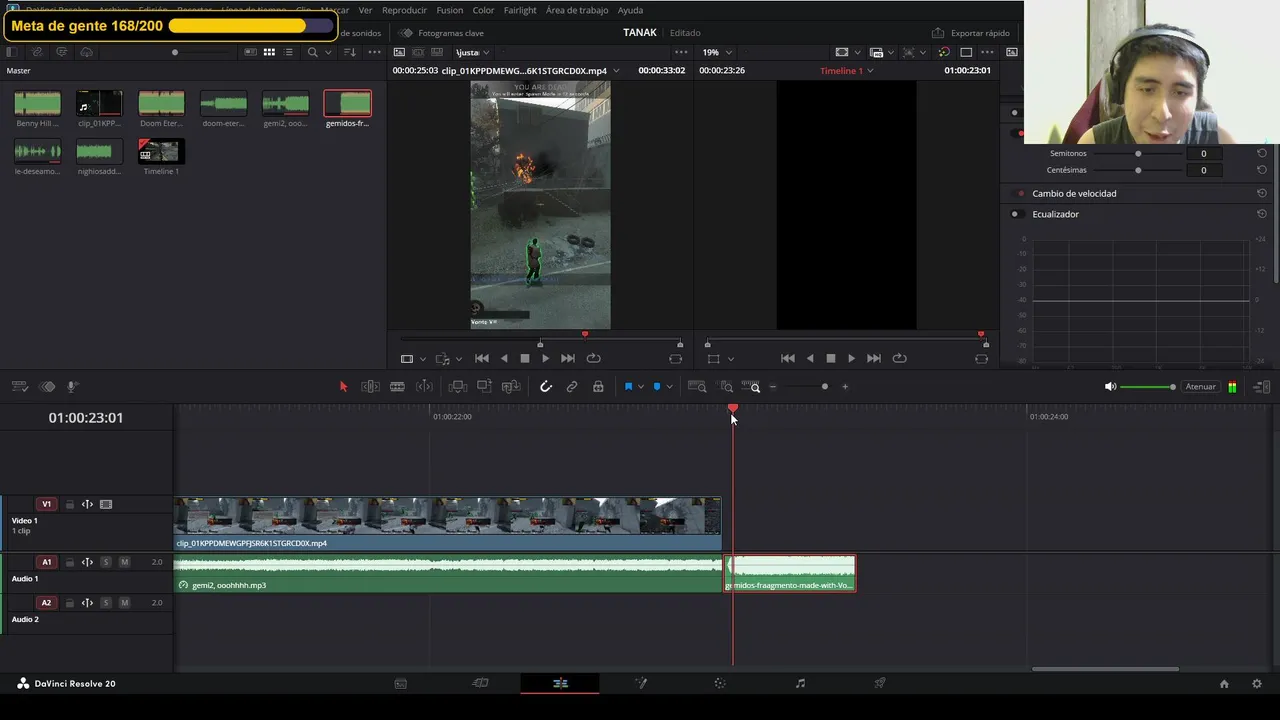Zoom out timeline with minus button
The width and height of the screenshot is (1280, 720).
tap(773, 387)
